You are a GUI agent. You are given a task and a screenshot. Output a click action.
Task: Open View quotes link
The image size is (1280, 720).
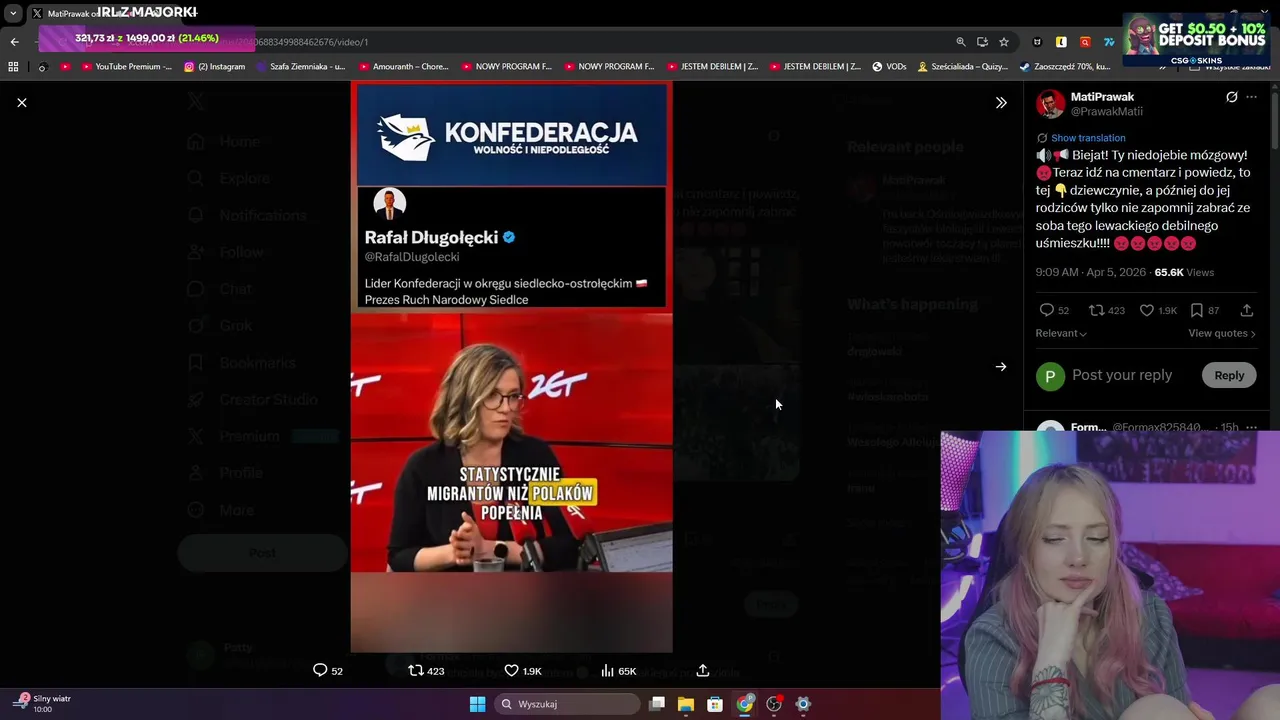click(1222, 333)
